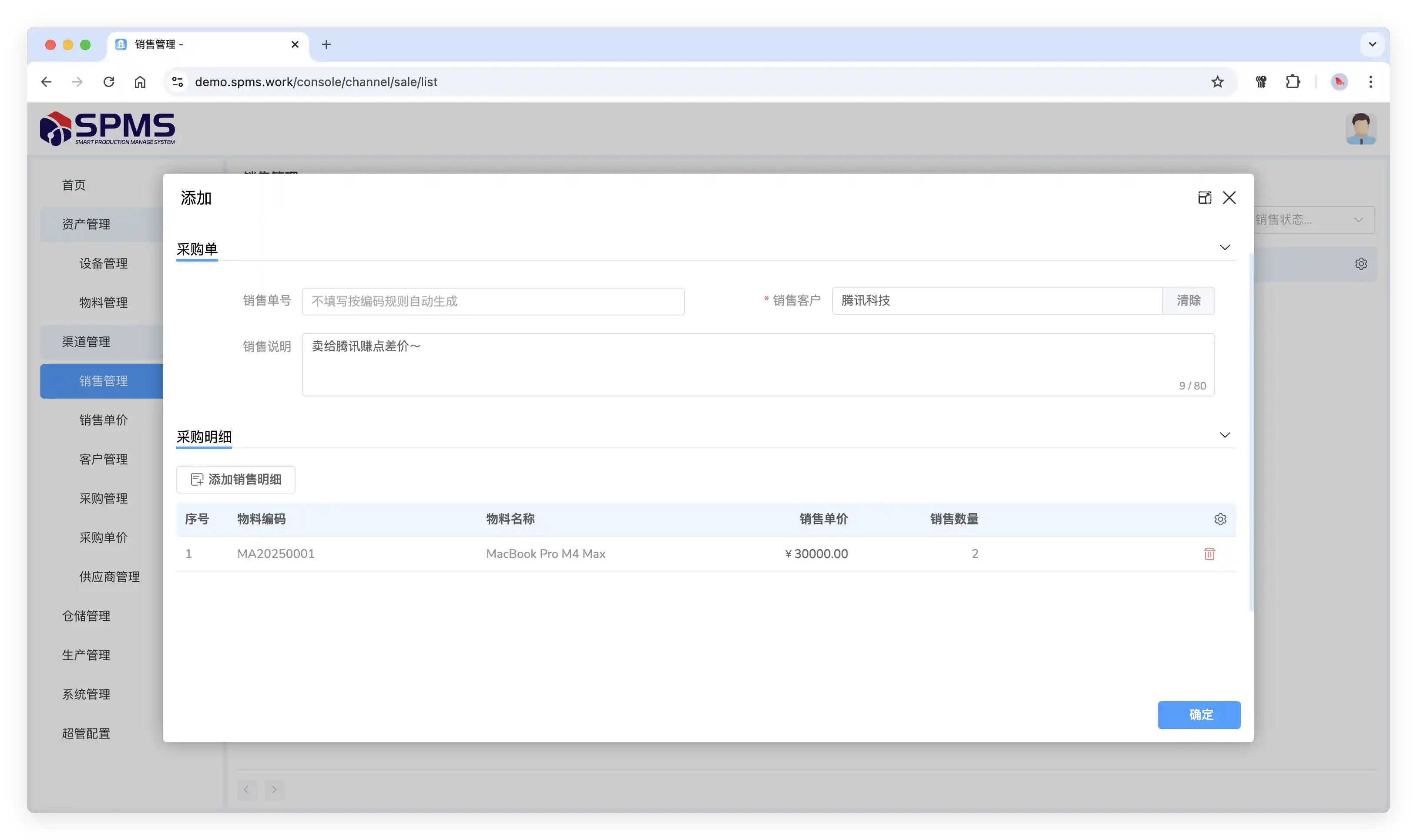Maximize the 添加 dialog to fullscreen
1417x840 pixels.
click(x=1204, y=198)
